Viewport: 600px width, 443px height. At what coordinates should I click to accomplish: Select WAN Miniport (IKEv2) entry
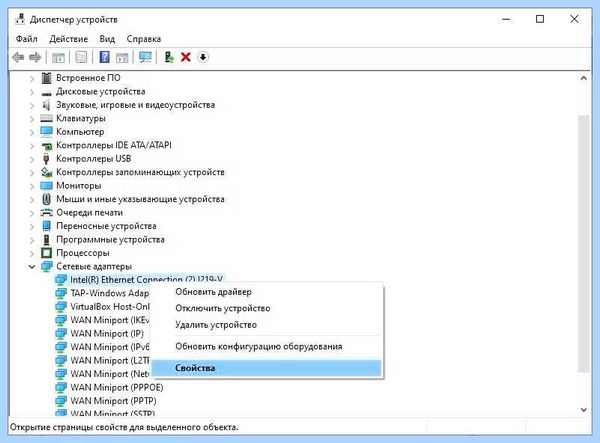point(110,320)
